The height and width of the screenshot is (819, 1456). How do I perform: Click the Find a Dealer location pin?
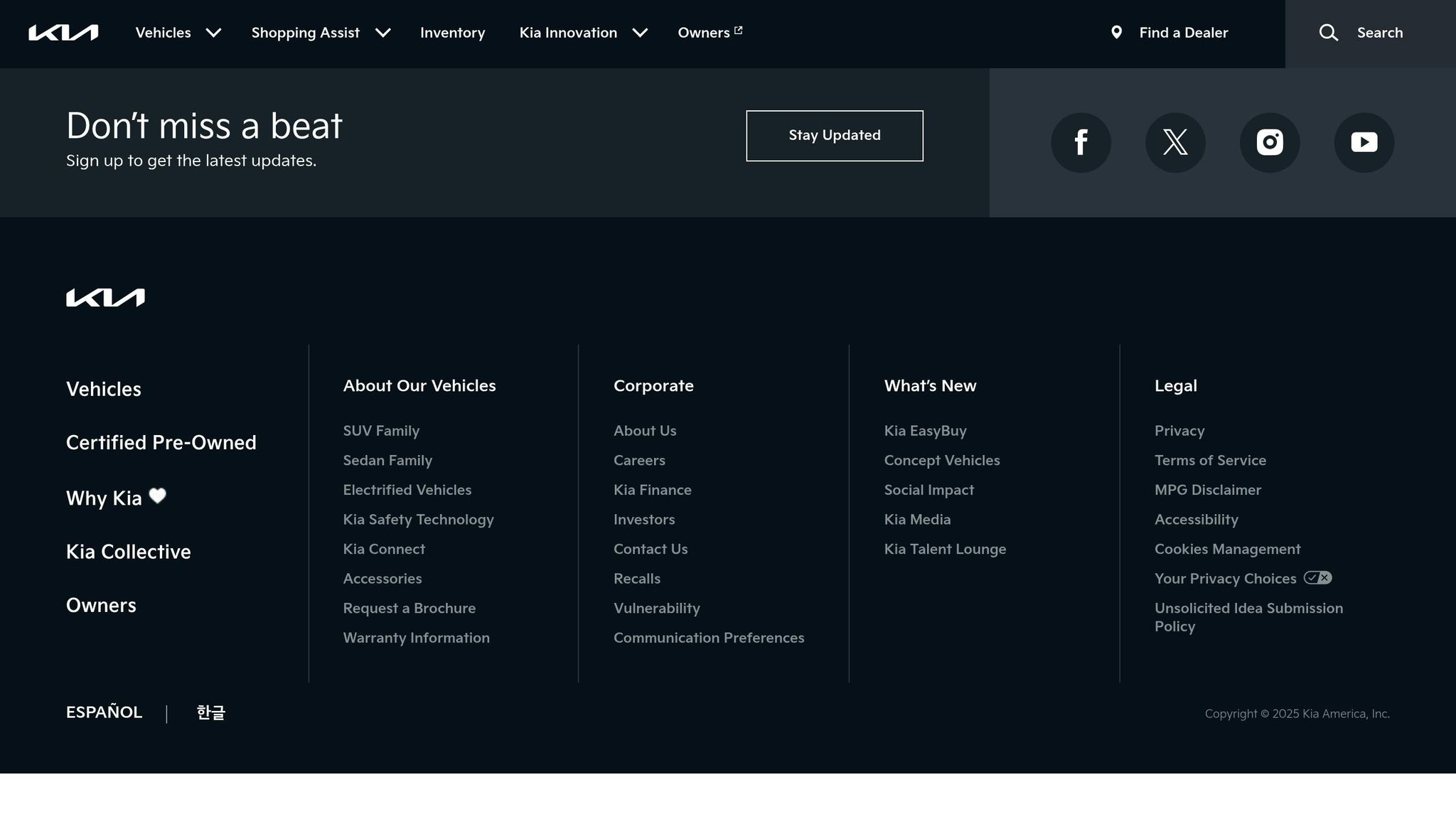[x=1116, y=33]
